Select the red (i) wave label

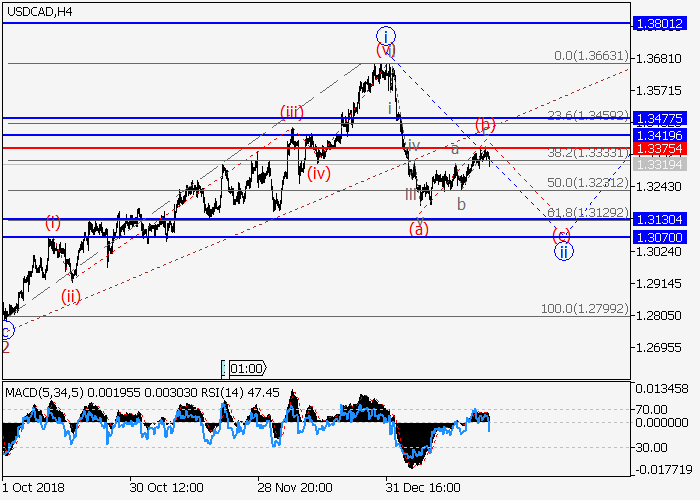52,222
